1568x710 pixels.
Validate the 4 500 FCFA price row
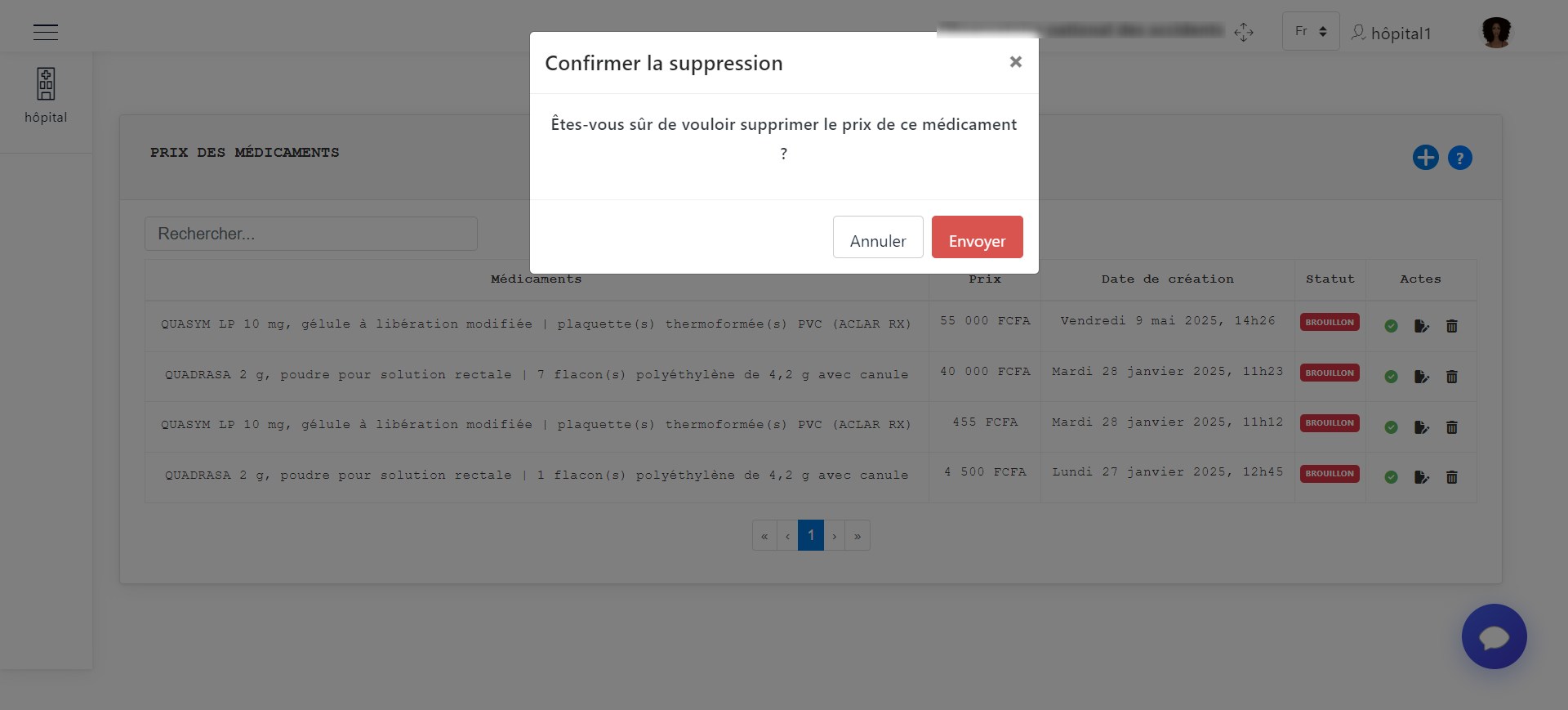point(1392,477)
